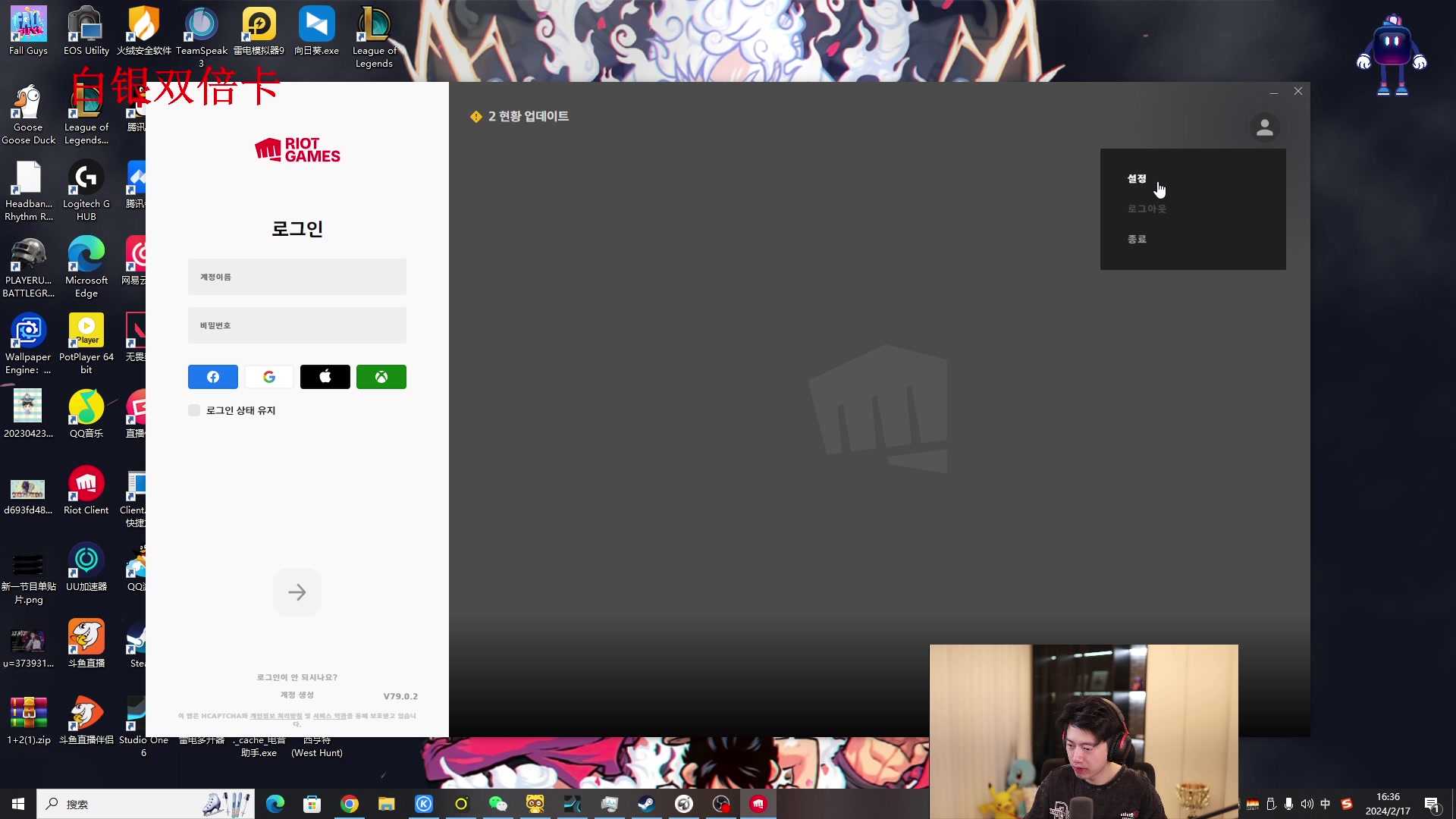Screen dimensions: 1456x819
Task: Click the microphone icon in system tray
Action: coord(1289,804)
